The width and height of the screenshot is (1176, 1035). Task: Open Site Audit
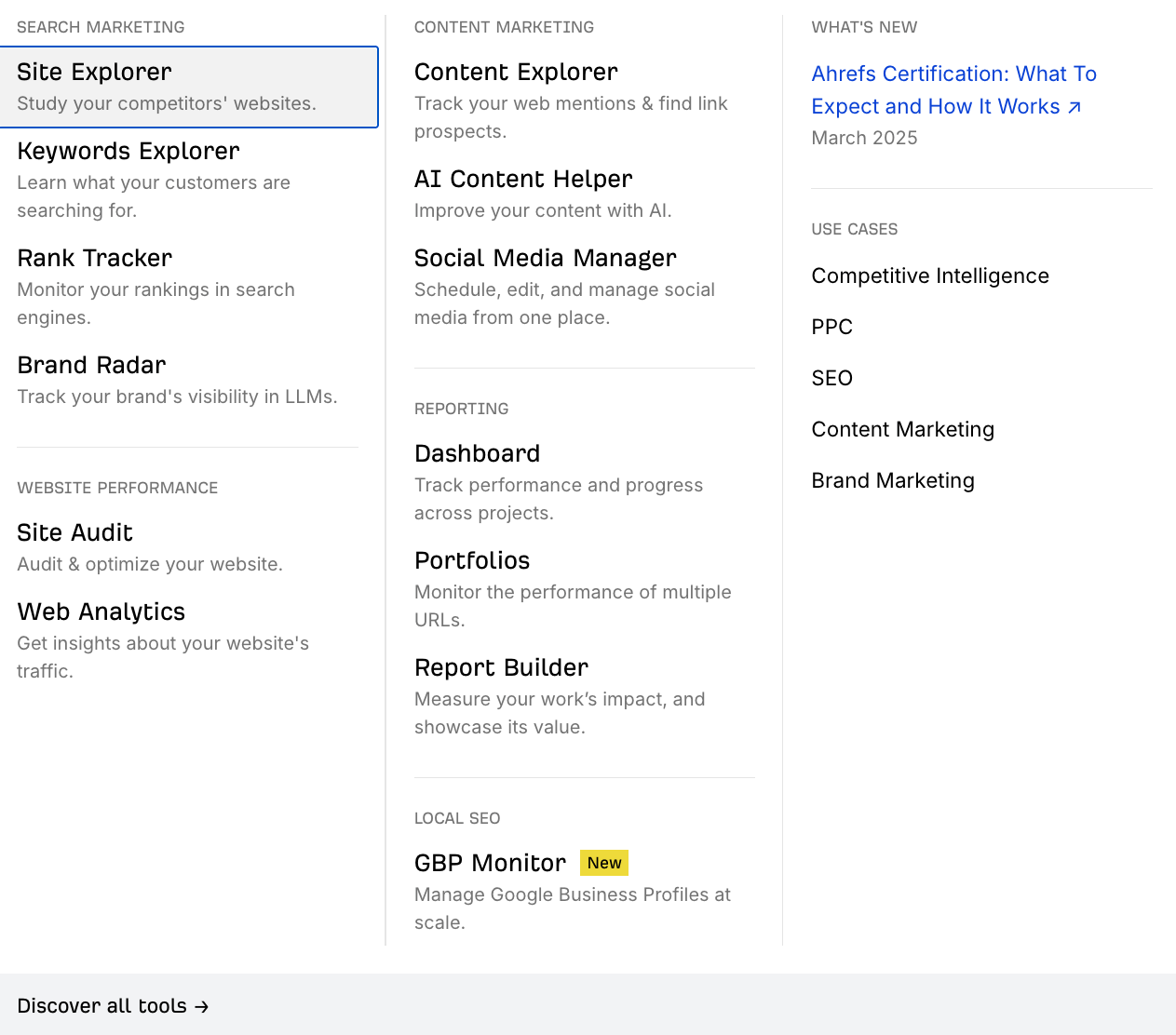pos(74,532)
